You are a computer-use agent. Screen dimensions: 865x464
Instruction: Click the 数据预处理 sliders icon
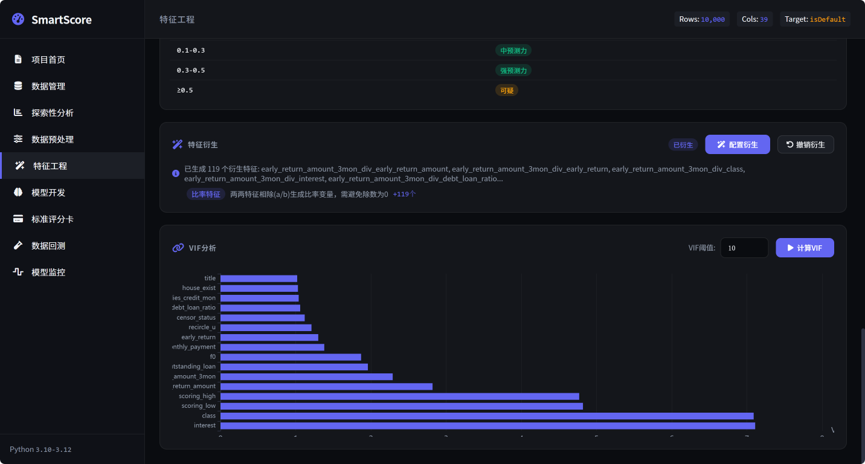coord(18,138)
